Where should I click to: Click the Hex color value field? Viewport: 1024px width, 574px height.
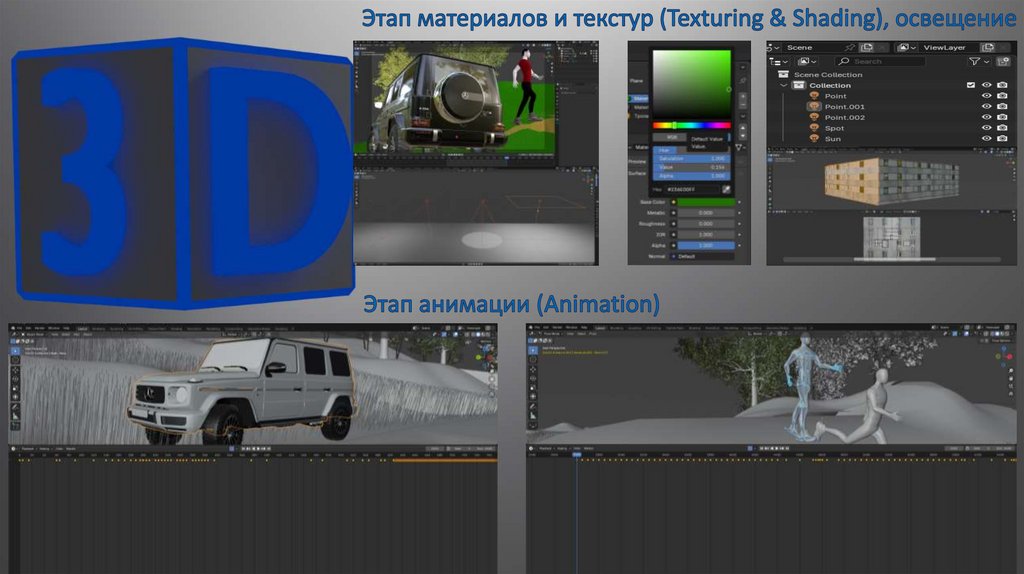[x=692, y=189]
